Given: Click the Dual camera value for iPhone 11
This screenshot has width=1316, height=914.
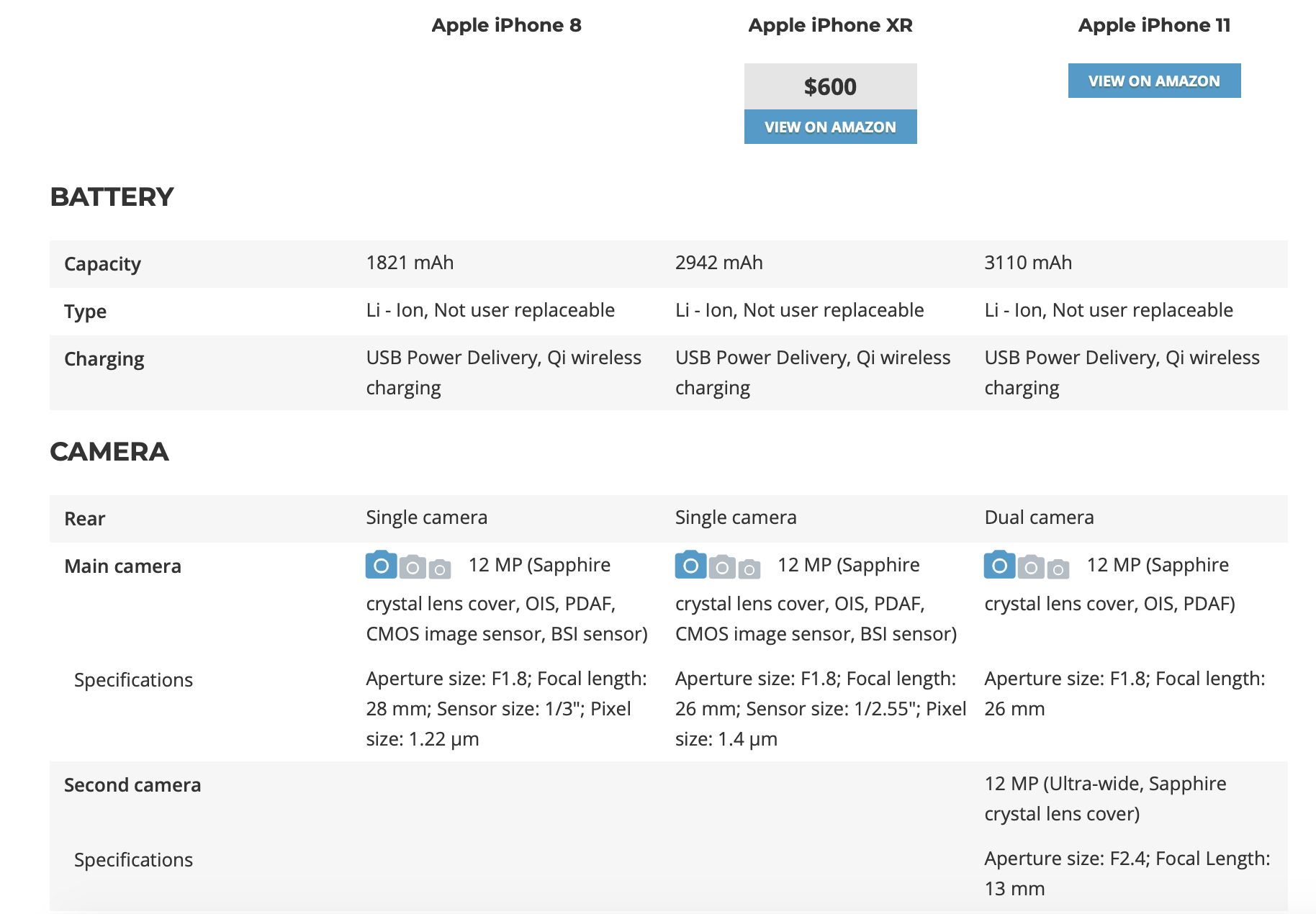Looking at the screenshot, I should 1039,517.
